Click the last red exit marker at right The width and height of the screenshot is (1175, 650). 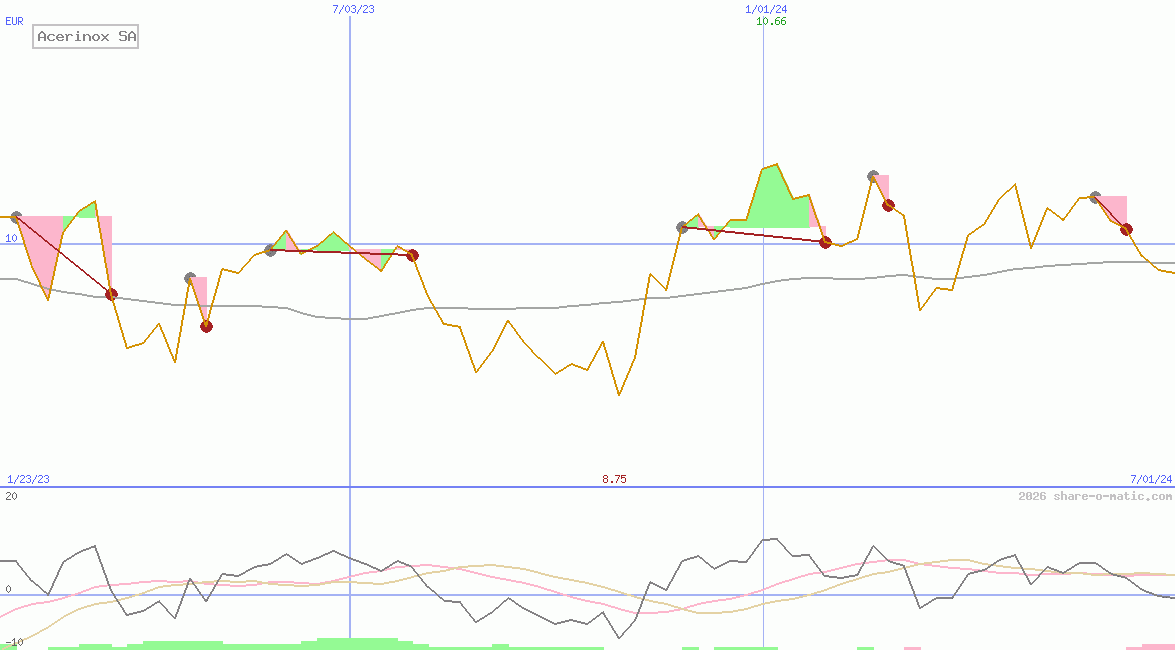tap(1126, 229)
